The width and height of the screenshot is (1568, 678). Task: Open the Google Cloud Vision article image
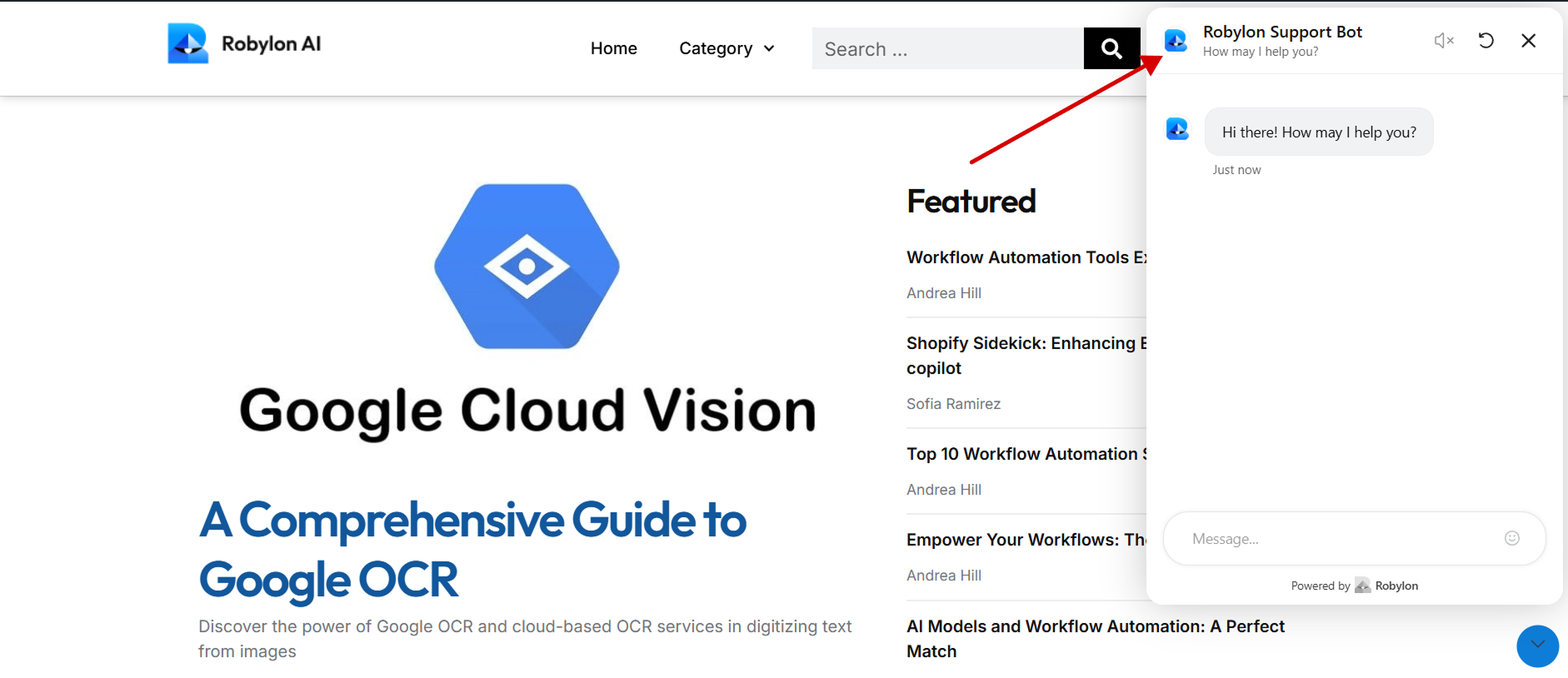527,311
